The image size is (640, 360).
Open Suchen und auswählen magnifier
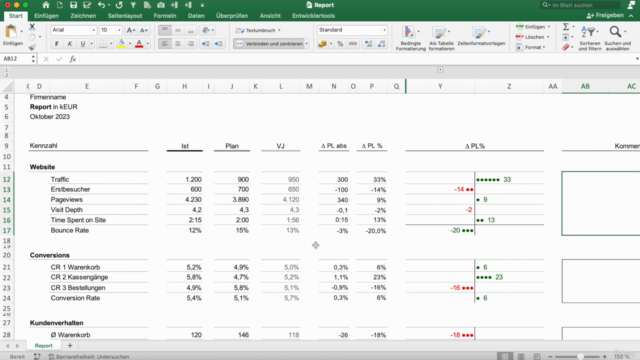[x=618, y=38]
